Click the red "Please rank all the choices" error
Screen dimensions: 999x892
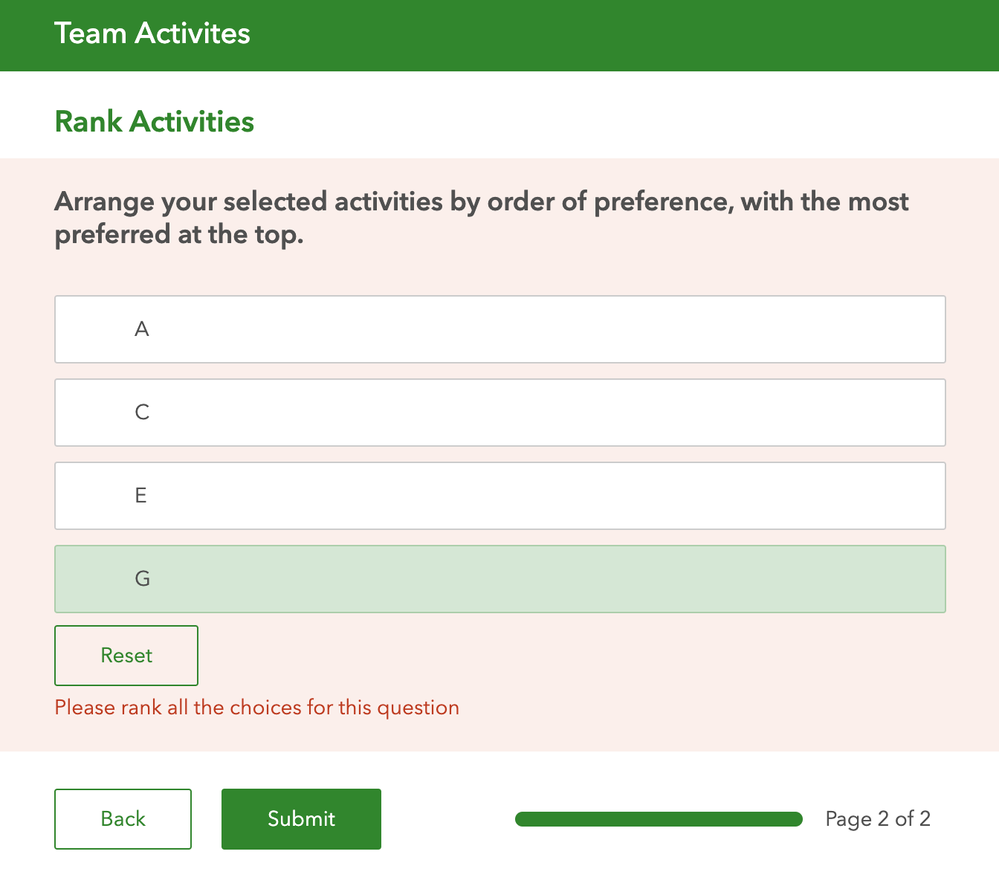(257, 708)
